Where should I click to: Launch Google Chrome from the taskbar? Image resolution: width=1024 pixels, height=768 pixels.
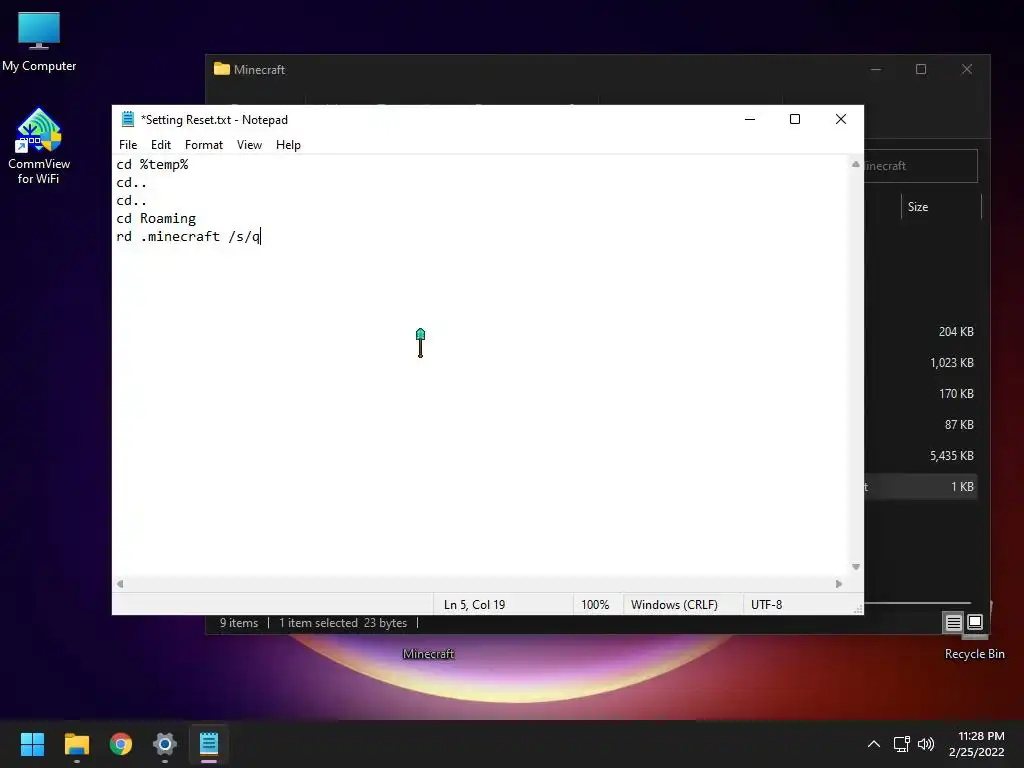point(121,744)
